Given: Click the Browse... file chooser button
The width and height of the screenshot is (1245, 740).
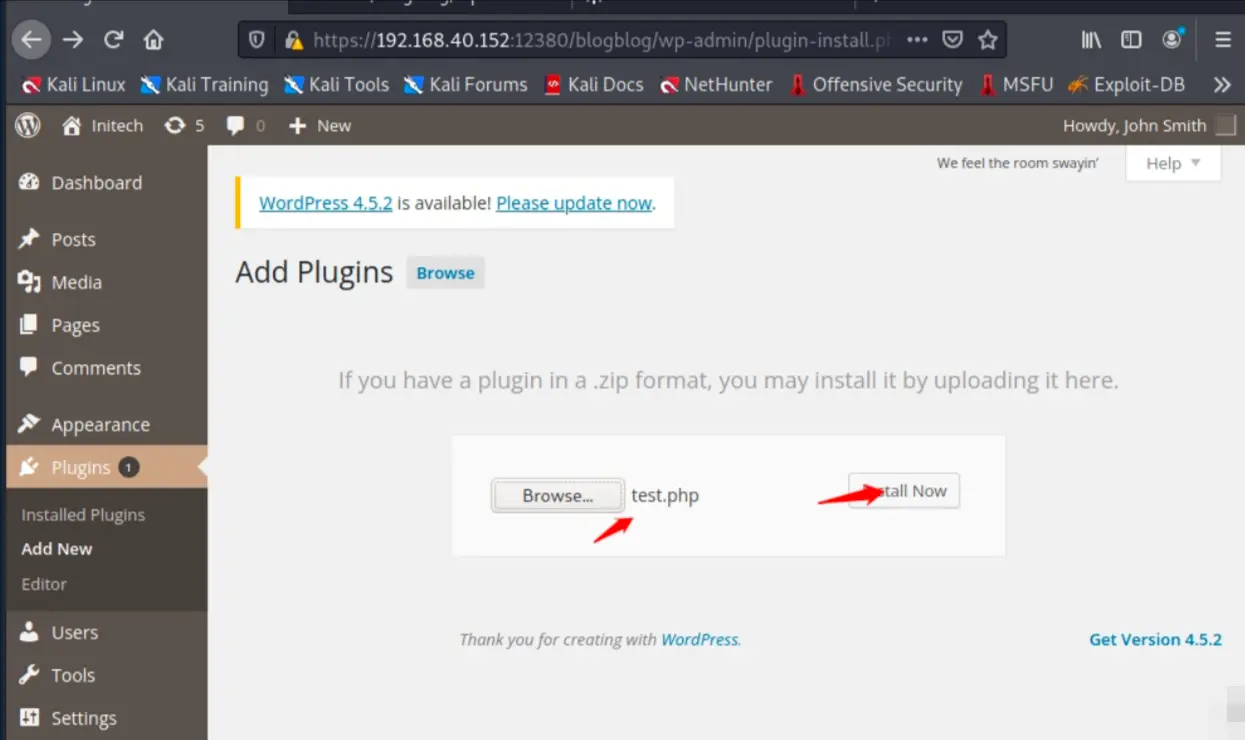Looking at the screenshot, I should coord(557,496).
